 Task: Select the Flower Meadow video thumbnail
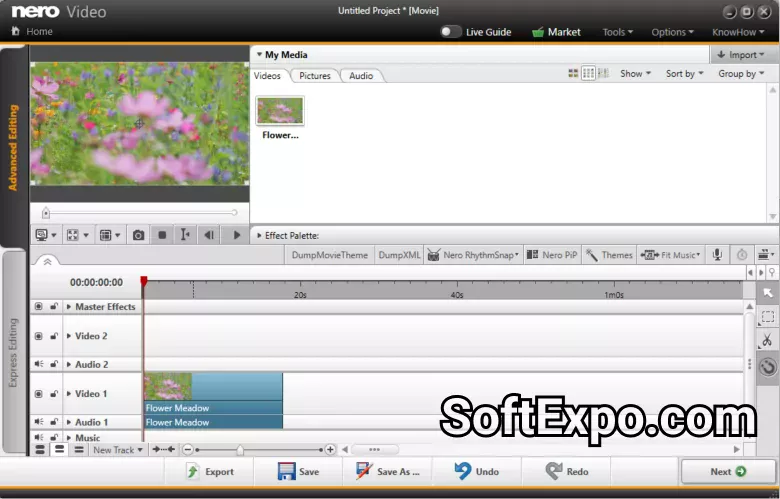coord(280,111)
